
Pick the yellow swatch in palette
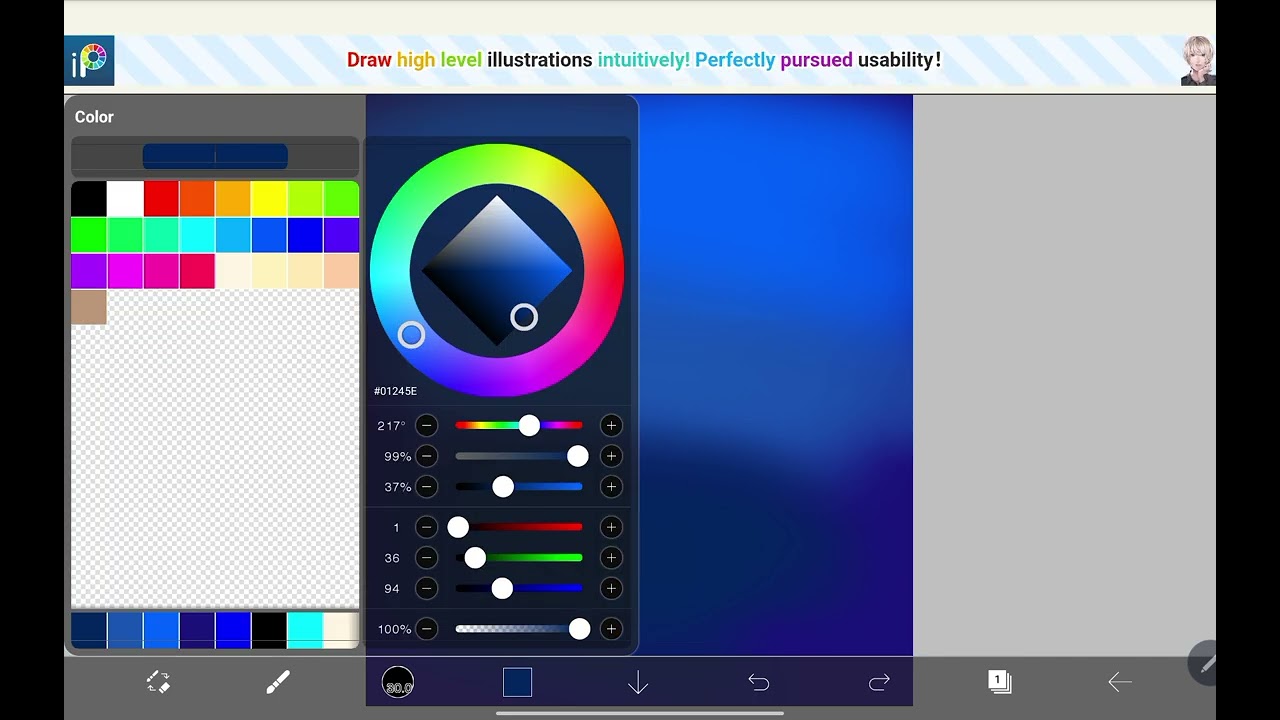pos(269,199)
